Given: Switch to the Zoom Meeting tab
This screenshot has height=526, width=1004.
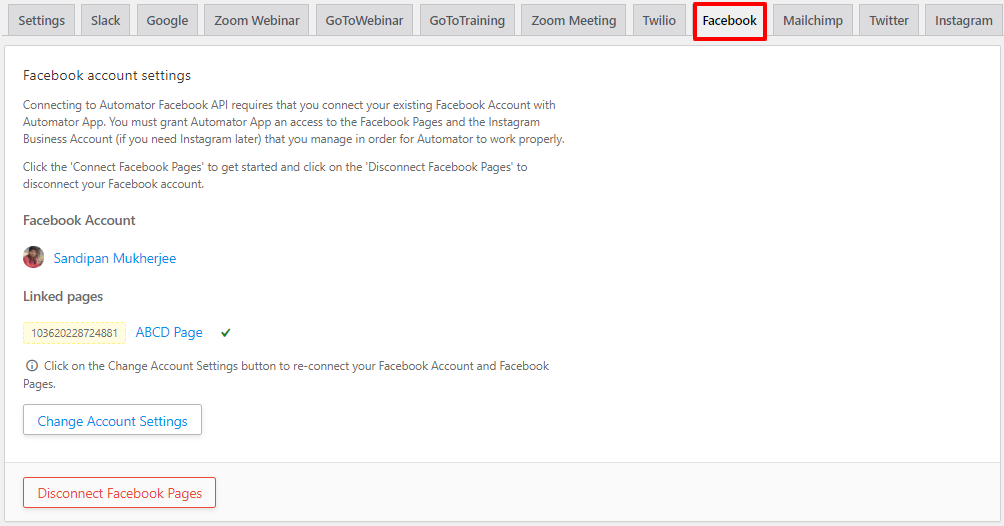Looking at the screenshot, I should tap(574, 21).
